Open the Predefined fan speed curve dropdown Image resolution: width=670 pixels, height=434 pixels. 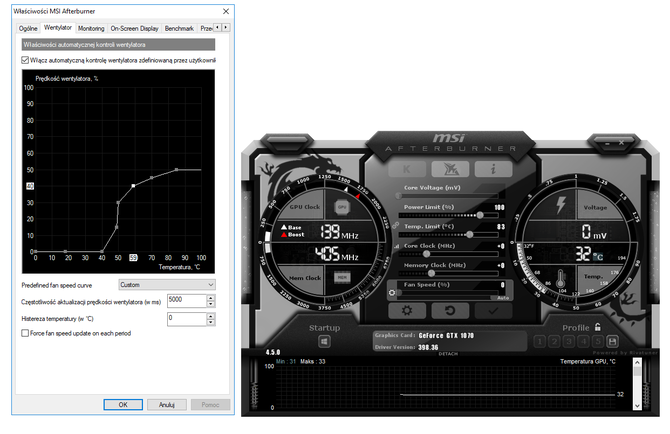coord(167,284)
